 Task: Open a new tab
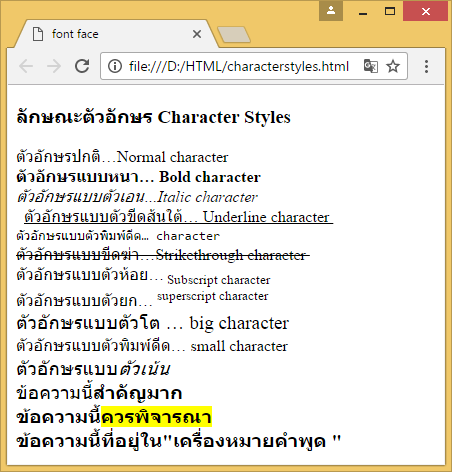pos(234,35)
